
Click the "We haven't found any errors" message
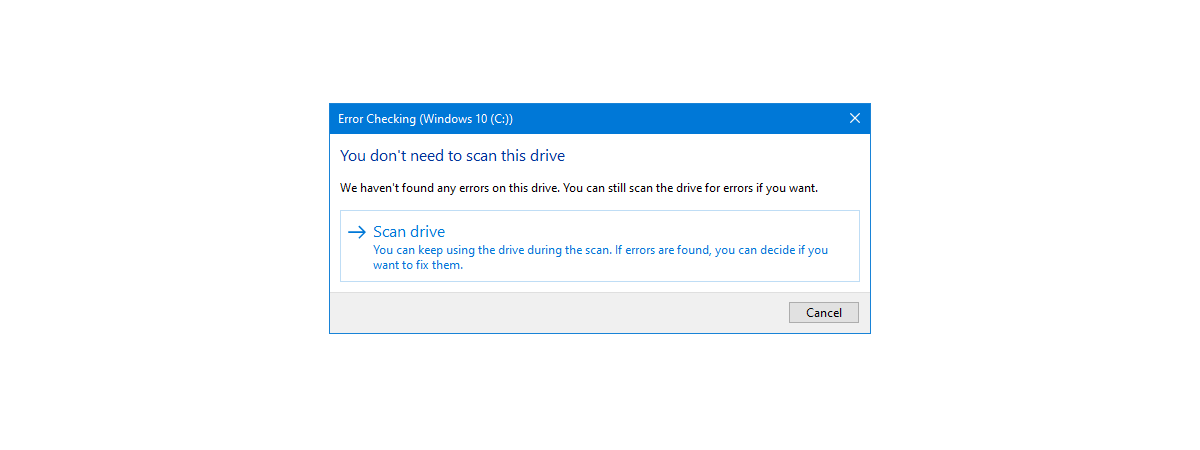pos(579,187)
